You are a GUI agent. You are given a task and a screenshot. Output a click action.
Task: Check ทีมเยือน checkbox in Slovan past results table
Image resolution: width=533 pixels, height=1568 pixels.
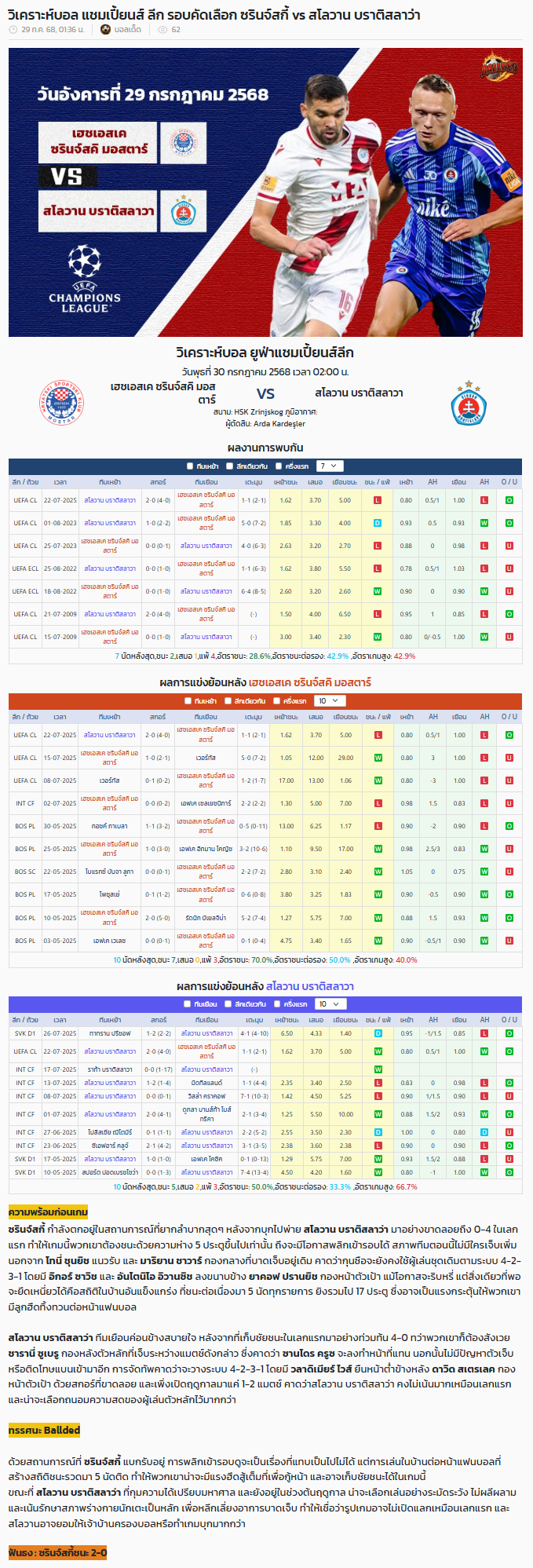click(x=188, y=1004)
